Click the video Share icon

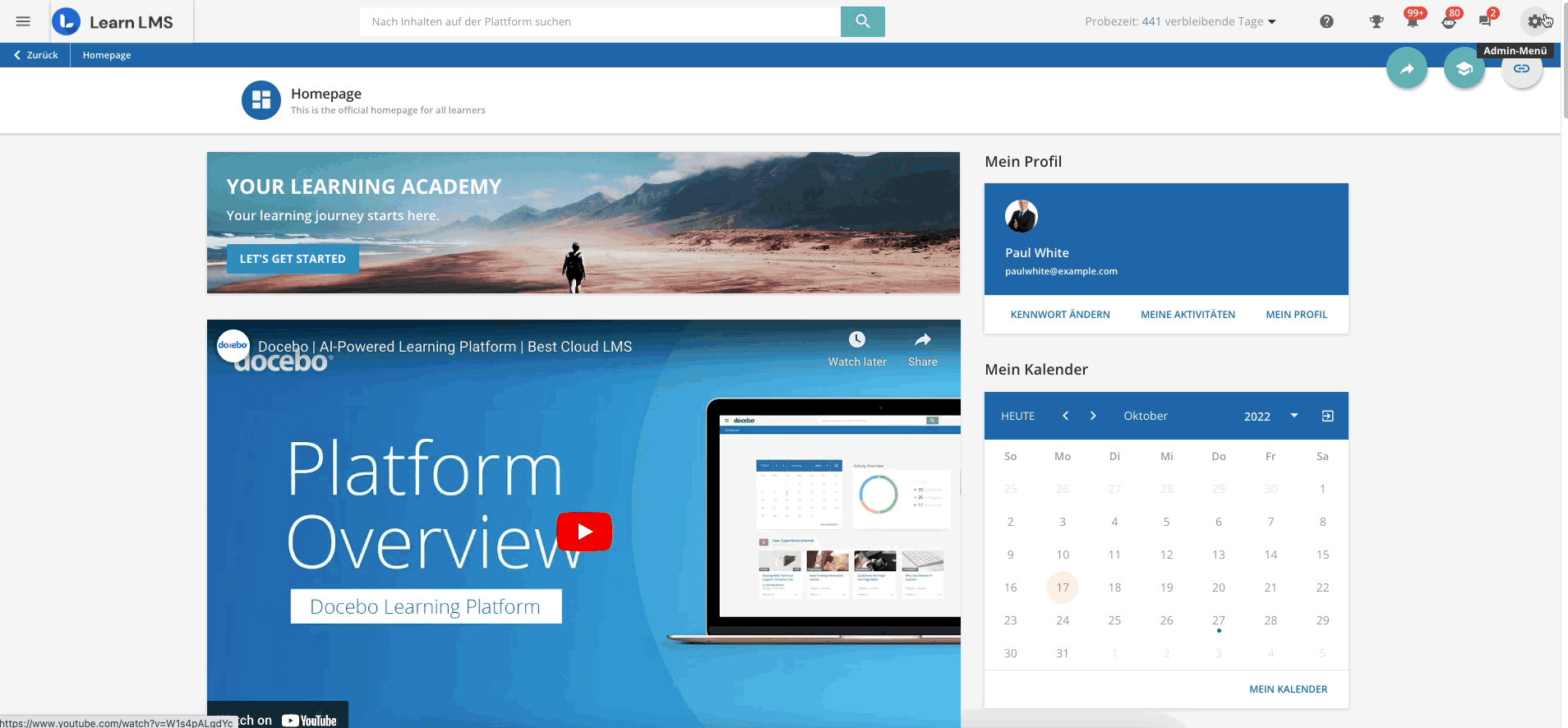tap(923, 339)
